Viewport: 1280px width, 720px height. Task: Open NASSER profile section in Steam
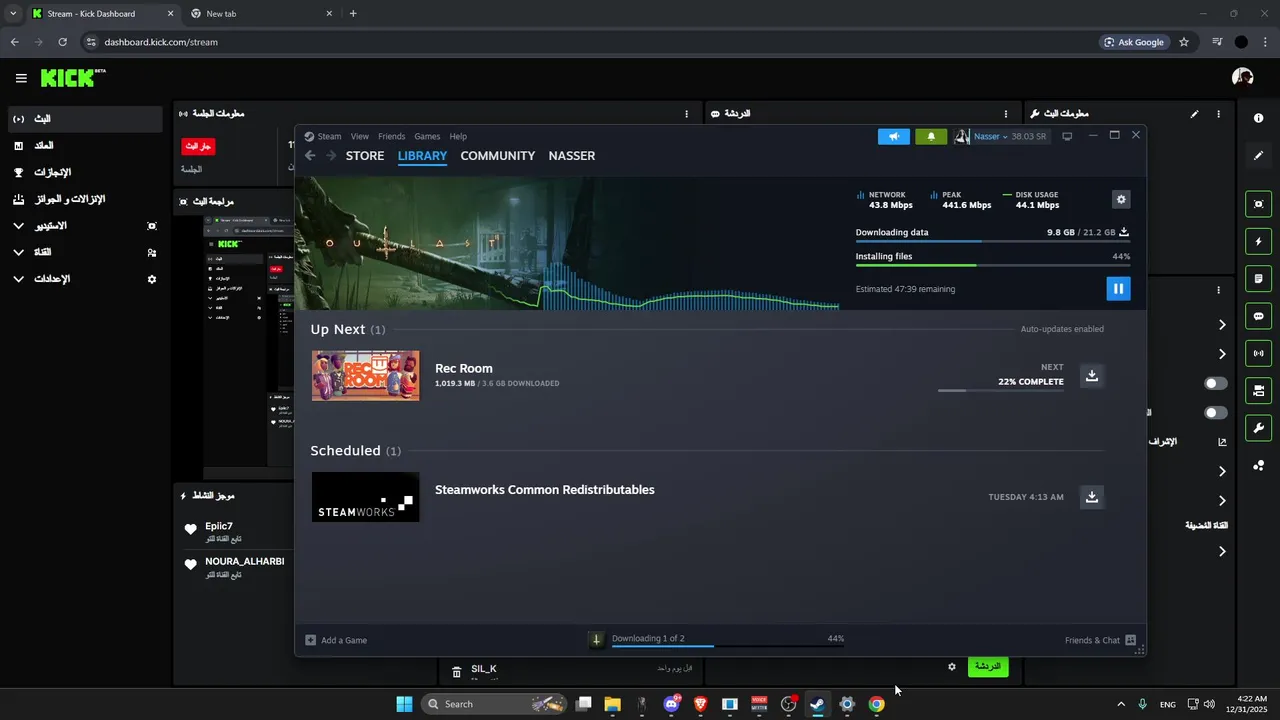click(572, 156)
